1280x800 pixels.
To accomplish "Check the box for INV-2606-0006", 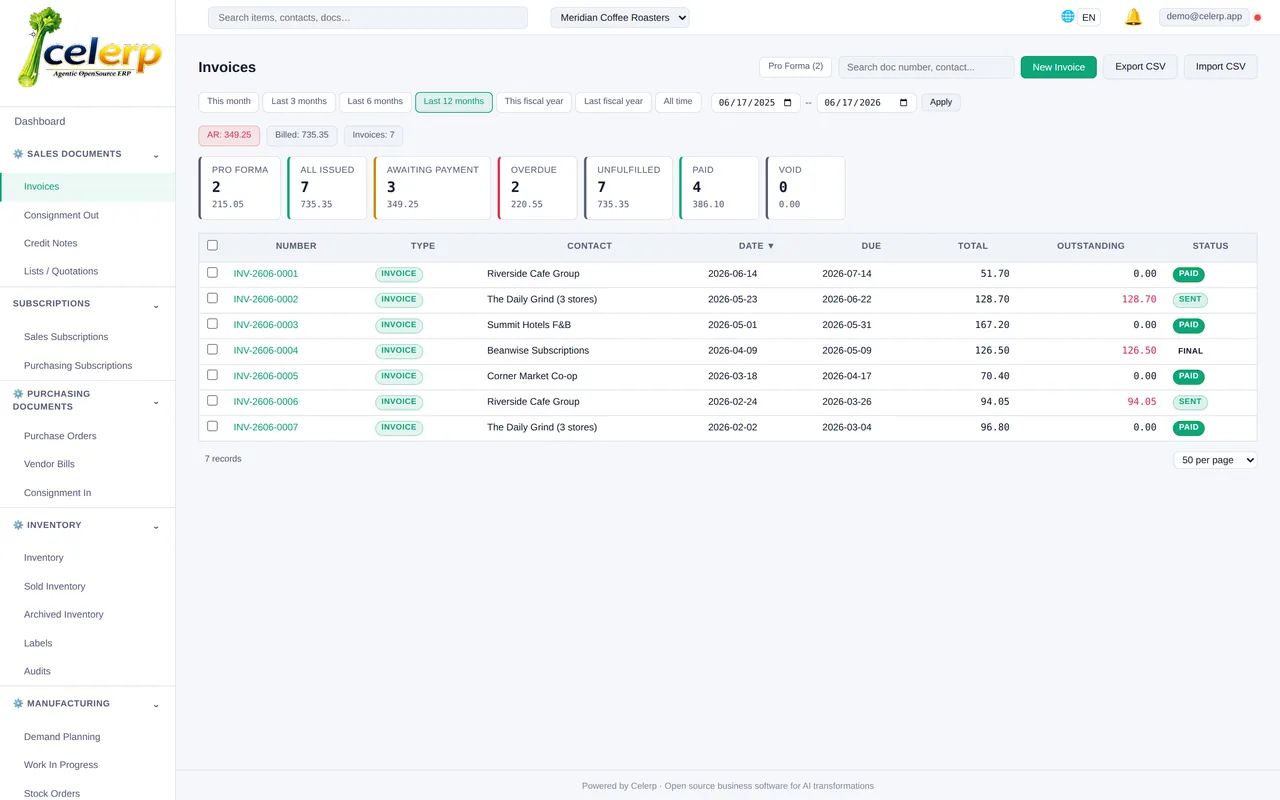I will click(212, 400).
